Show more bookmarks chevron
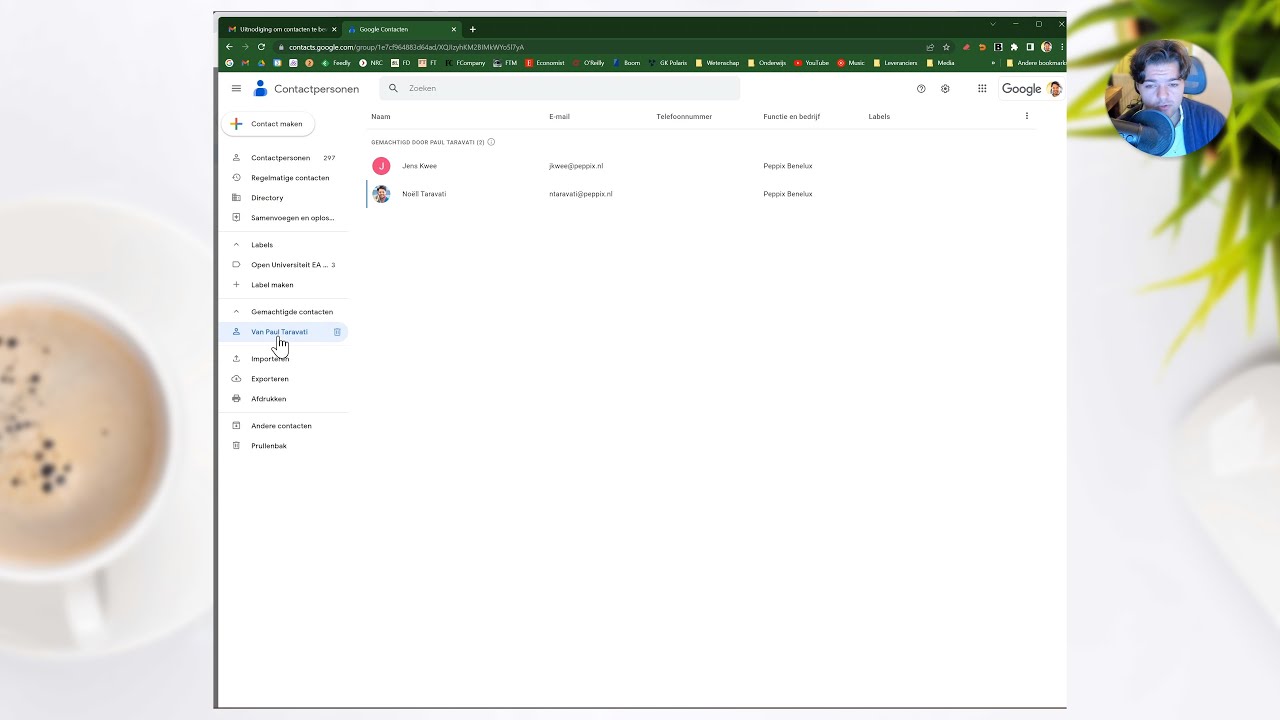Screen dimensions: 1280x720 click(993, 63)
